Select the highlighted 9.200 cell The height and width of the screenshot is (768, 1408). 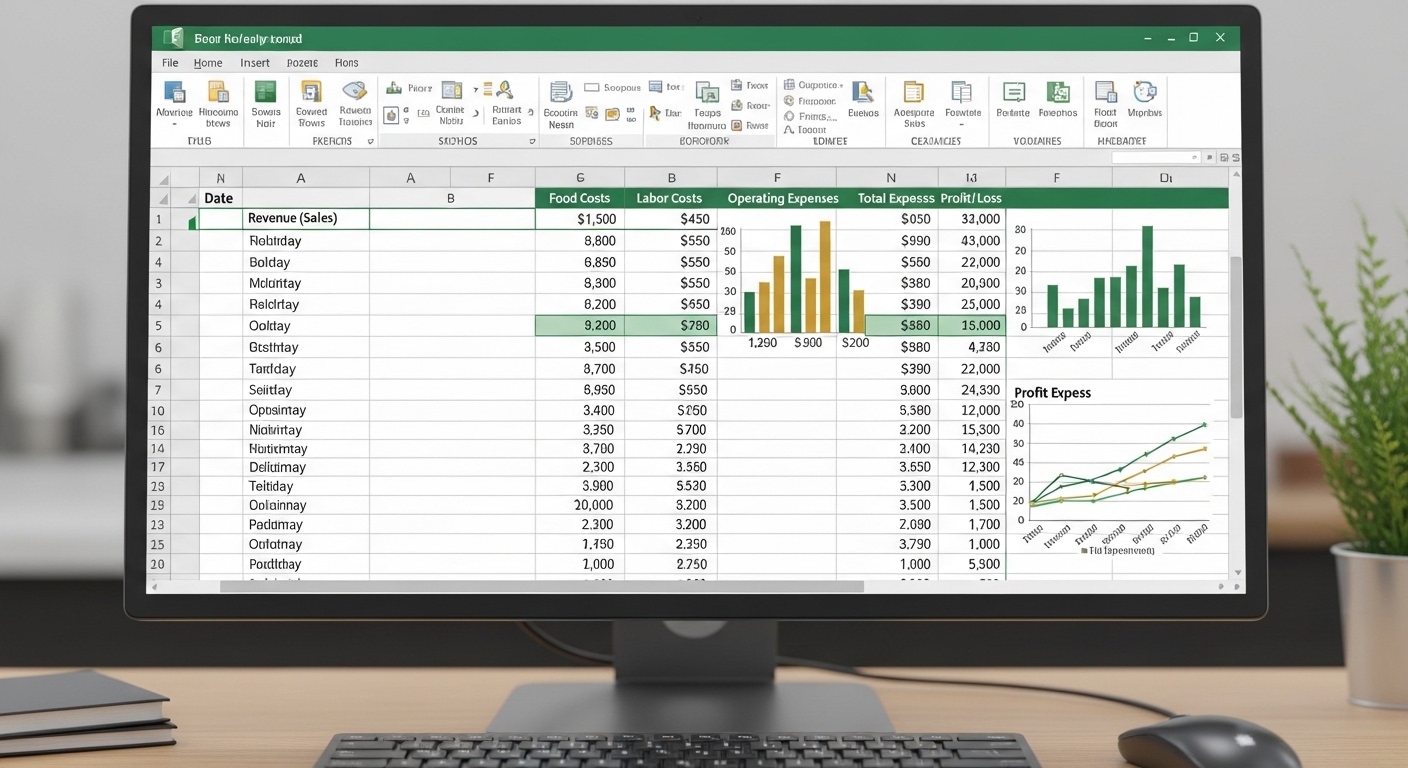click(580, 325)
